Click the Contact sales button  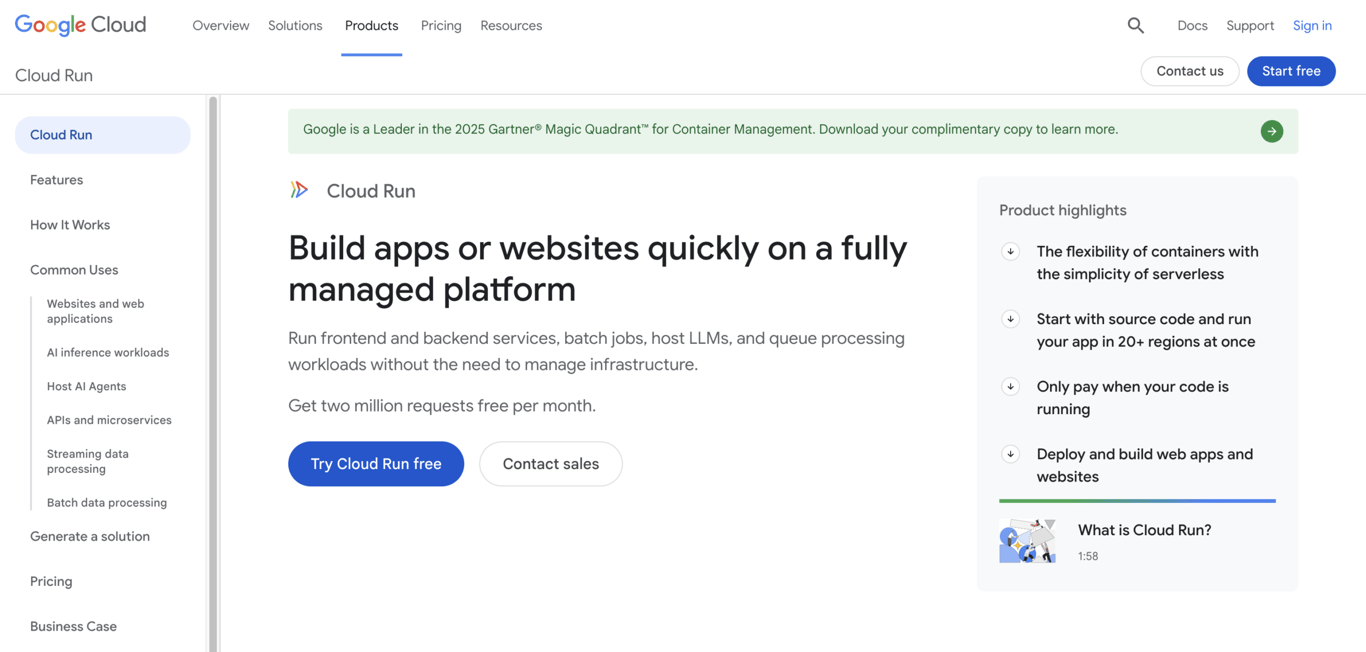click(x=551, y=464)
